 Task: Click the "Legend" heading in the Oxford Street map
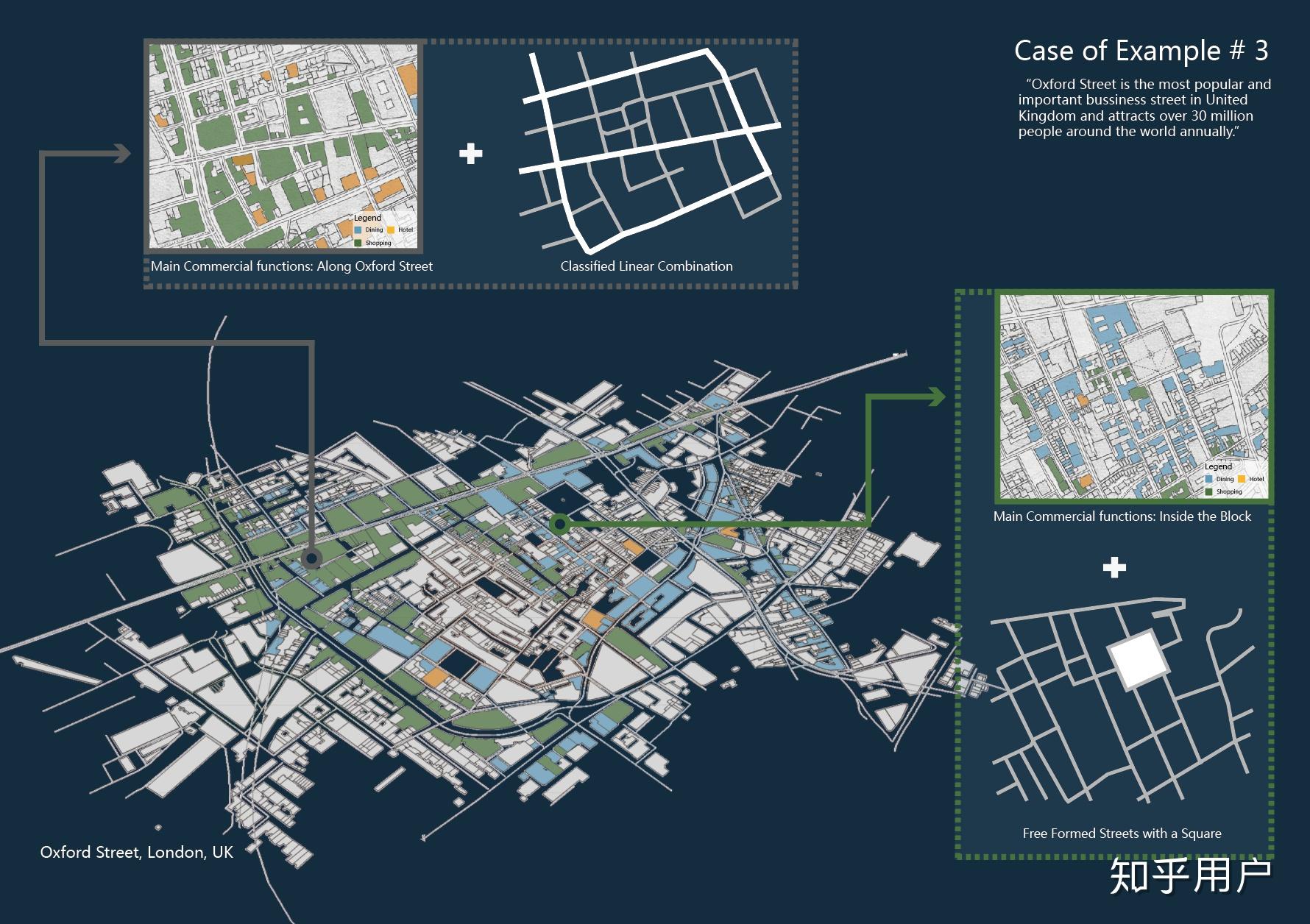pos(367,218)
